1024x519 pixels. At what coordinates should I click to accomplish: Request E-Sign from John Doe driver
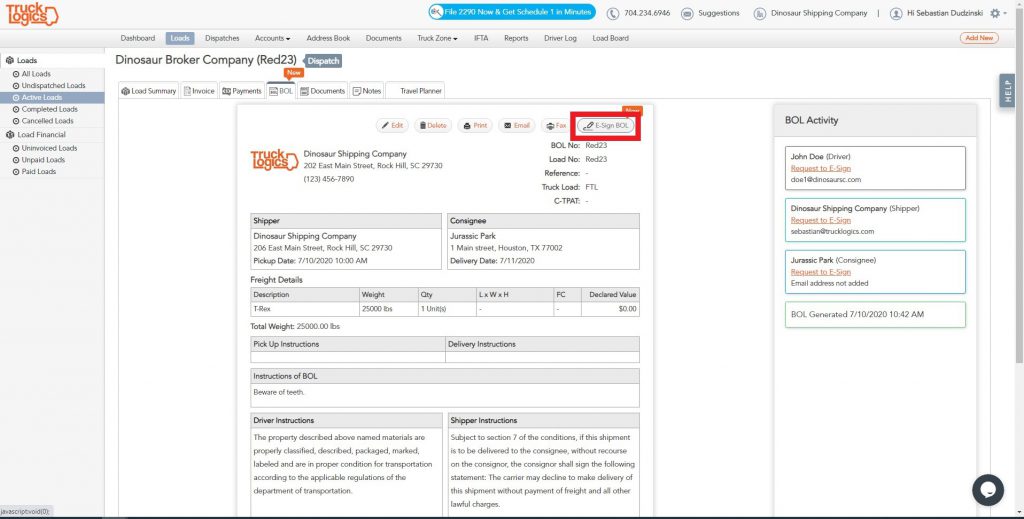(x=820, y=168)
